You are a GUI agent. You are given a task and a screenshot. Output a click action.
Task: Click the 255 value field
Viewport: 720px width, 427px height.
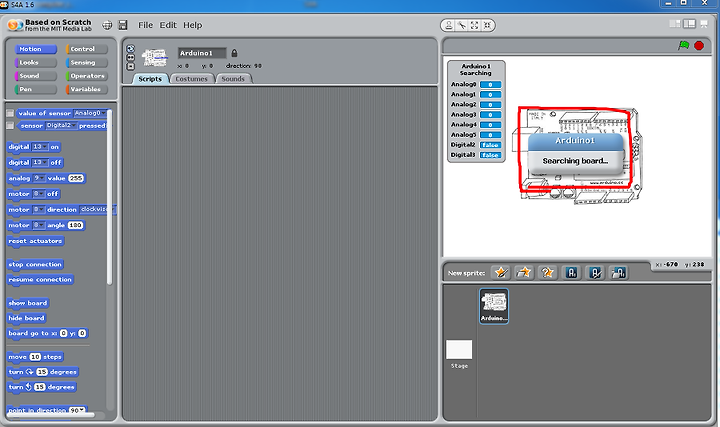(x=76, y=178)
